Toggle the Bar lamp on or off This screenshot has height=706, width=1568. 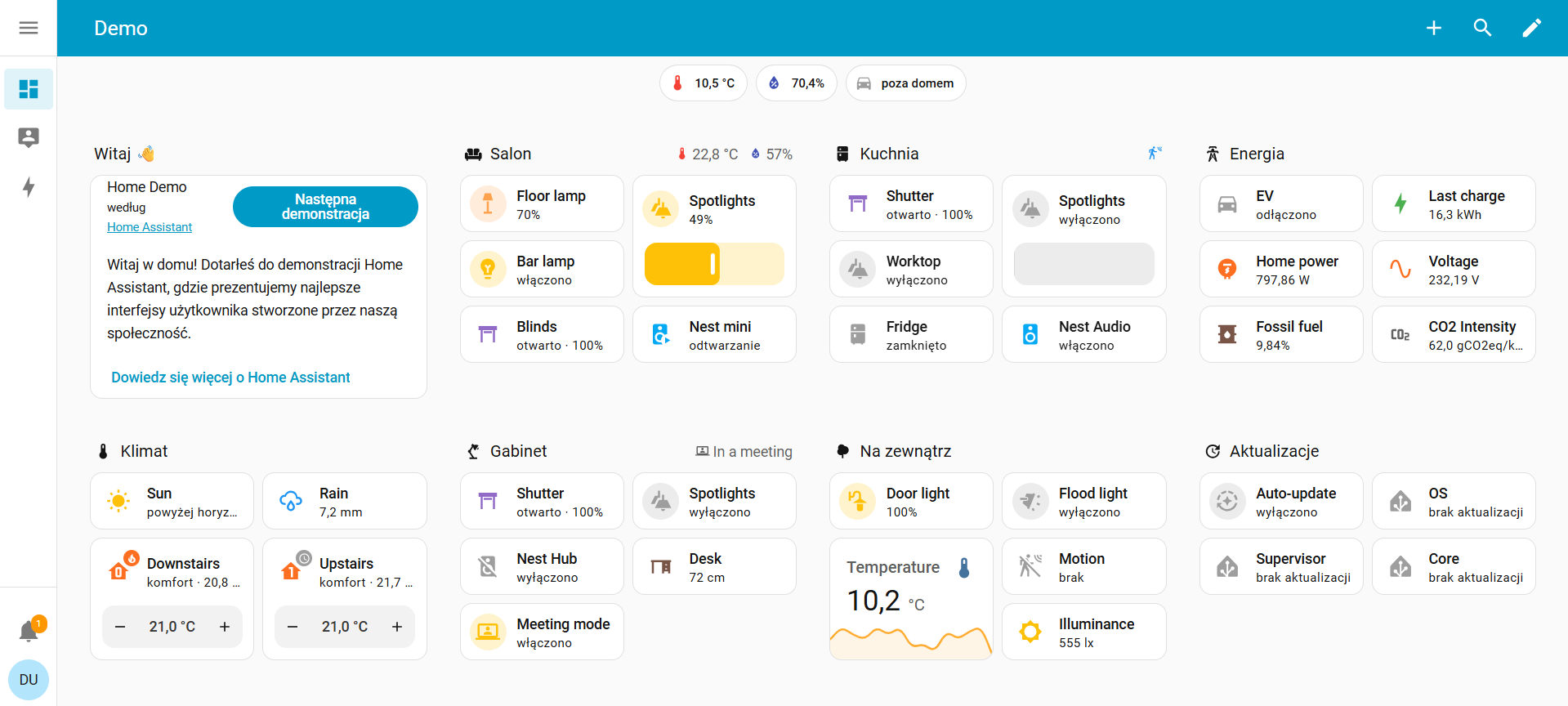(488, 270)
